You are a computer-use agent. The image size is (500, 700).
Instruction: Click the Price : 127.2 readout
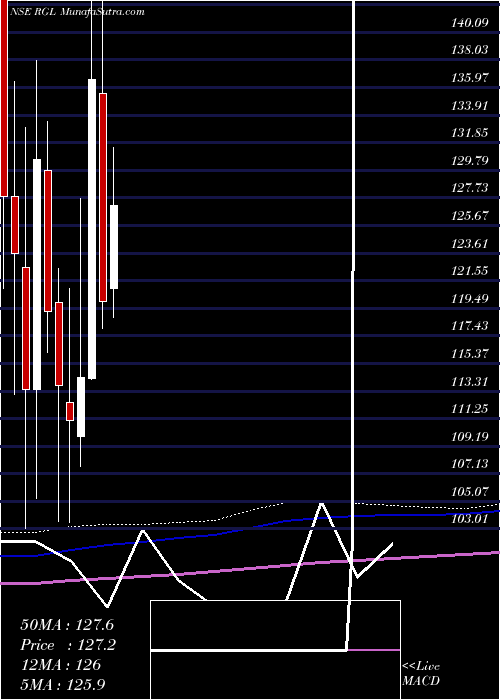pyautogui.click(x=68, y=645)
